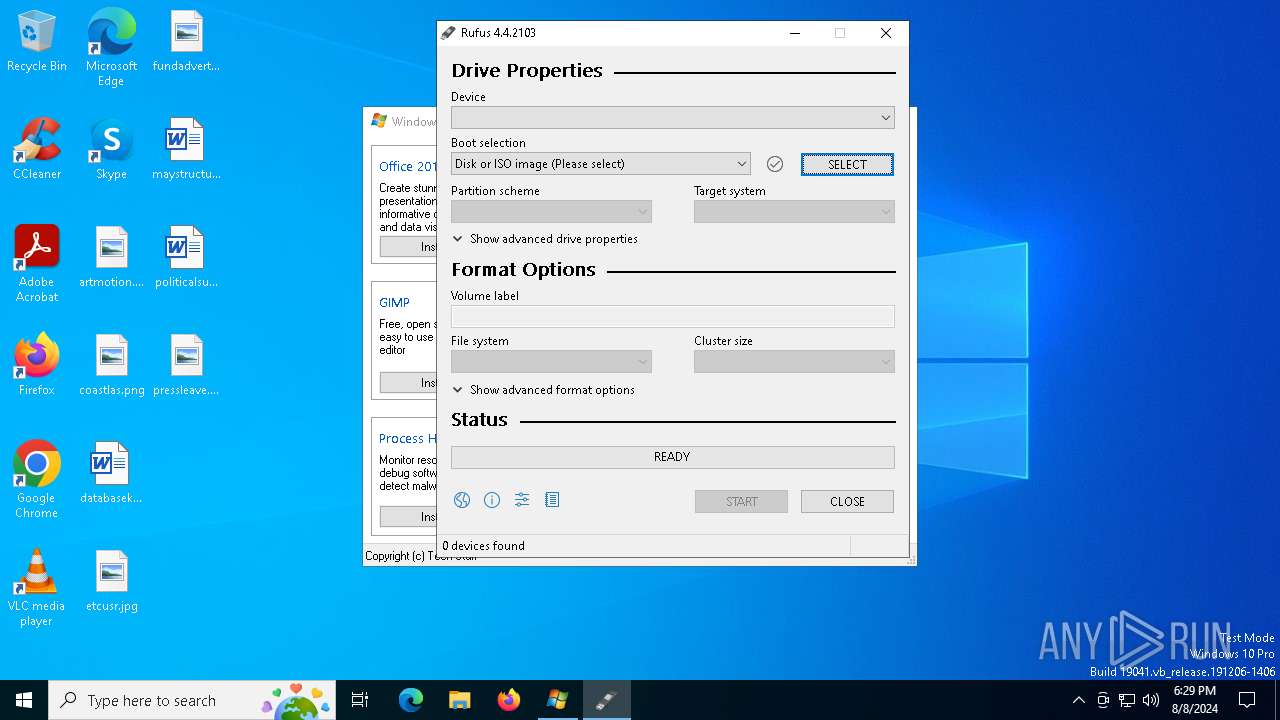This screenshot has width=1280, height=720.
Task: Open network status in system tray
Action: click(x=1127, y=700)
